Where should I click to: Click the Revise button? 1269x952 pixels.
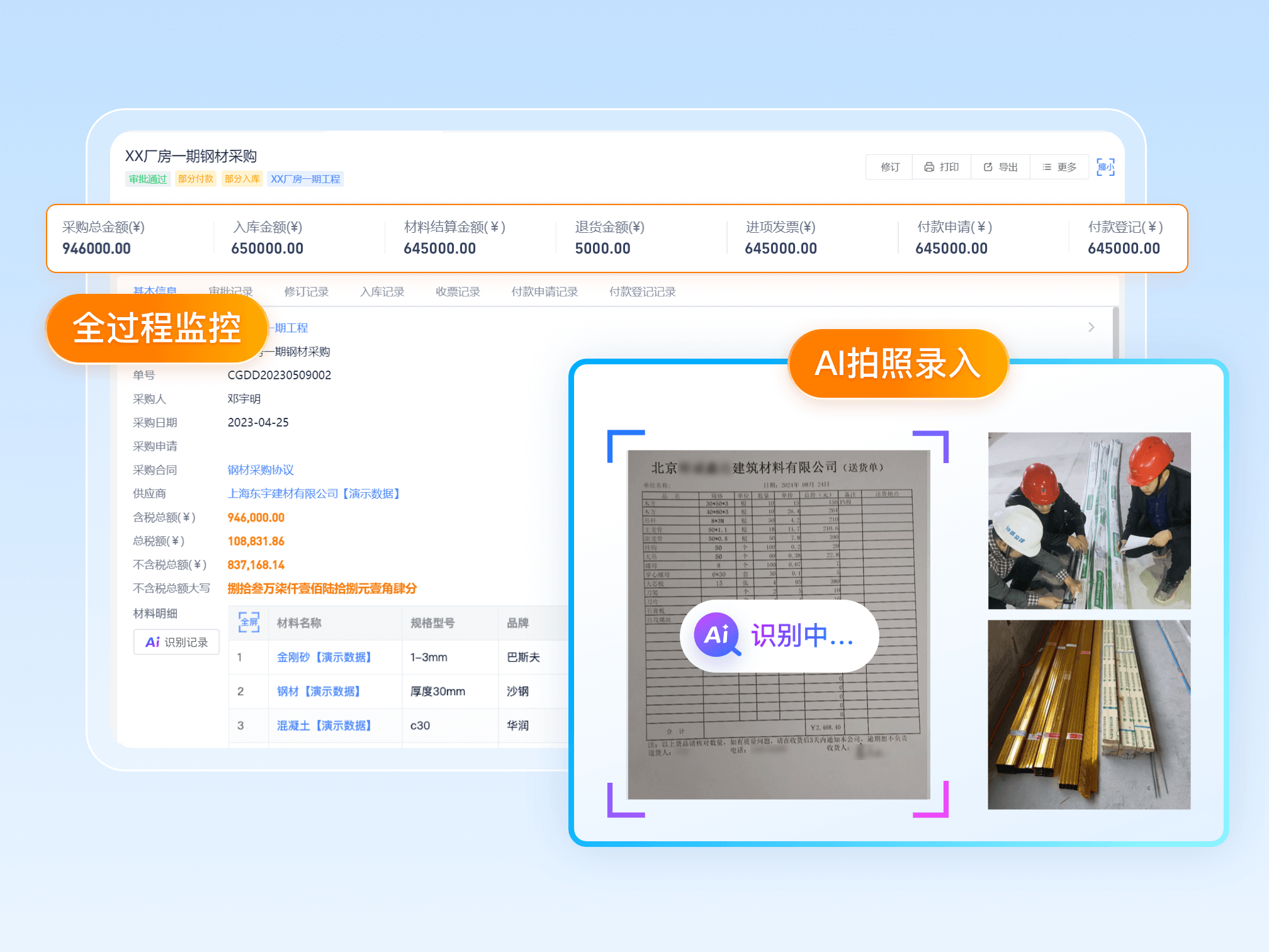889,167
